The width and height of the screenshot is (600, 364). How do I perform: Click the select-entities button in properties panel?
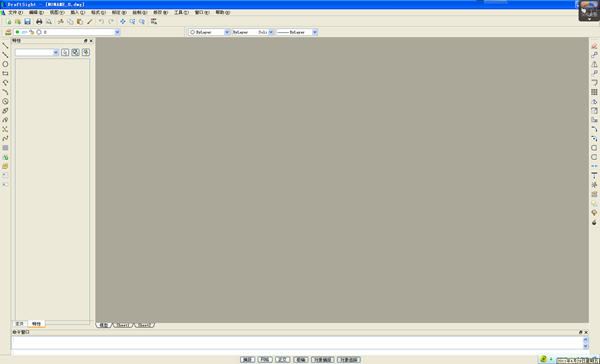click(x=75, y=52)
